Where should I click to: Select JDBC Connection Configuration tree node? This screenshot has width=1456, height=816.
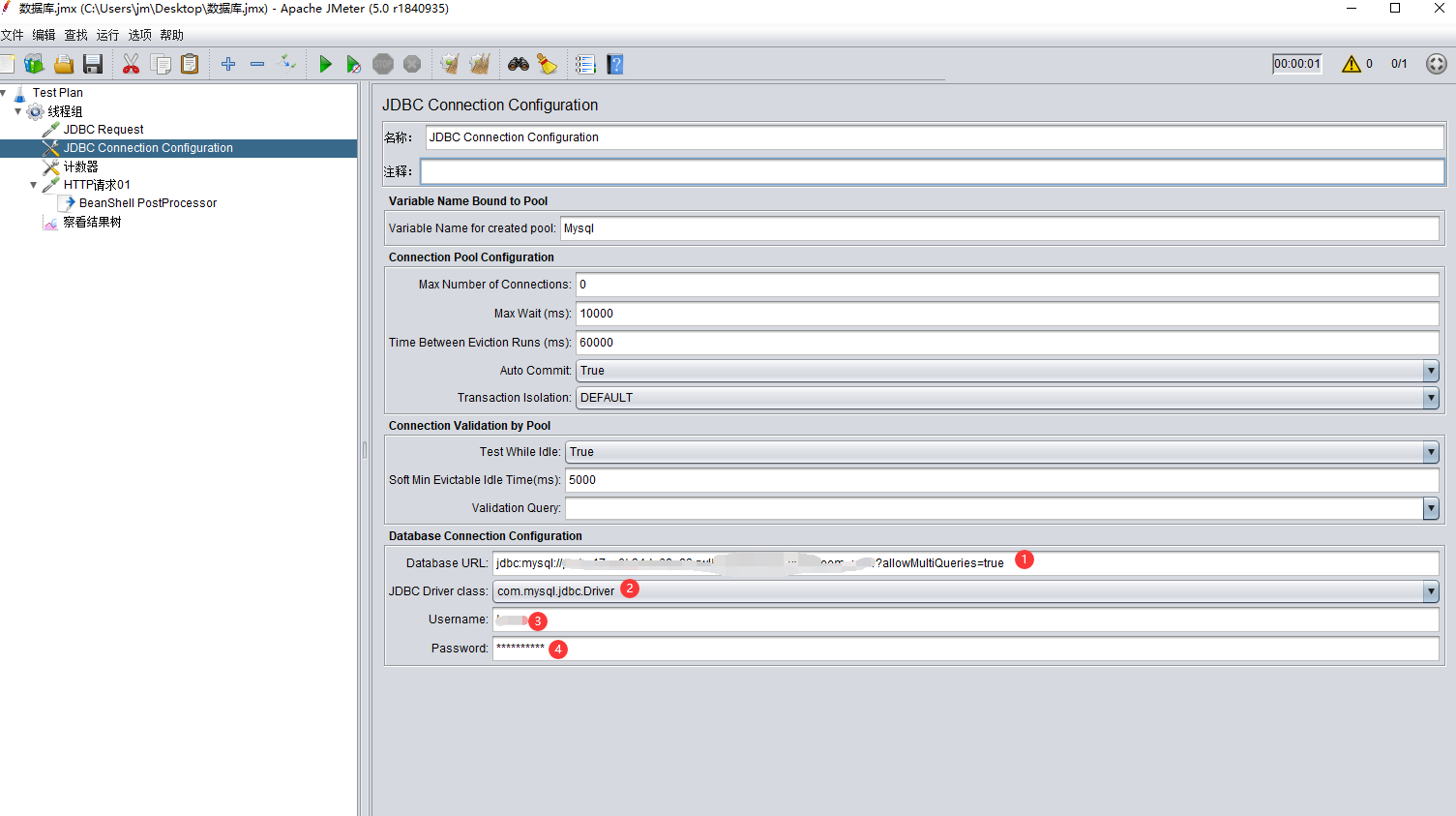click(x=148, y=148)
